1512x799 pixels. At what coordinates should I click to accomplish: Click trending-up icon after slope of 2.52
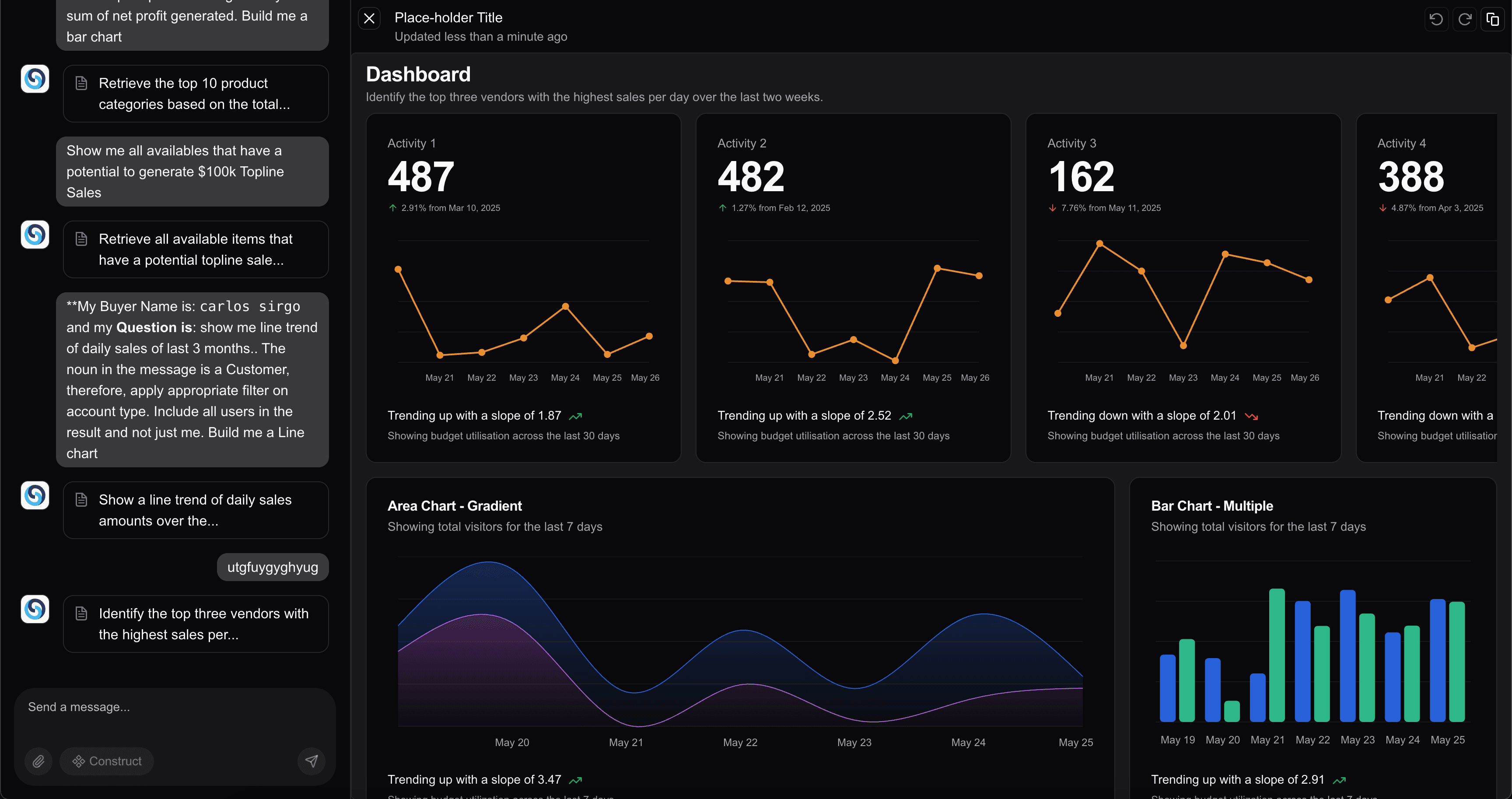(906, 416)
